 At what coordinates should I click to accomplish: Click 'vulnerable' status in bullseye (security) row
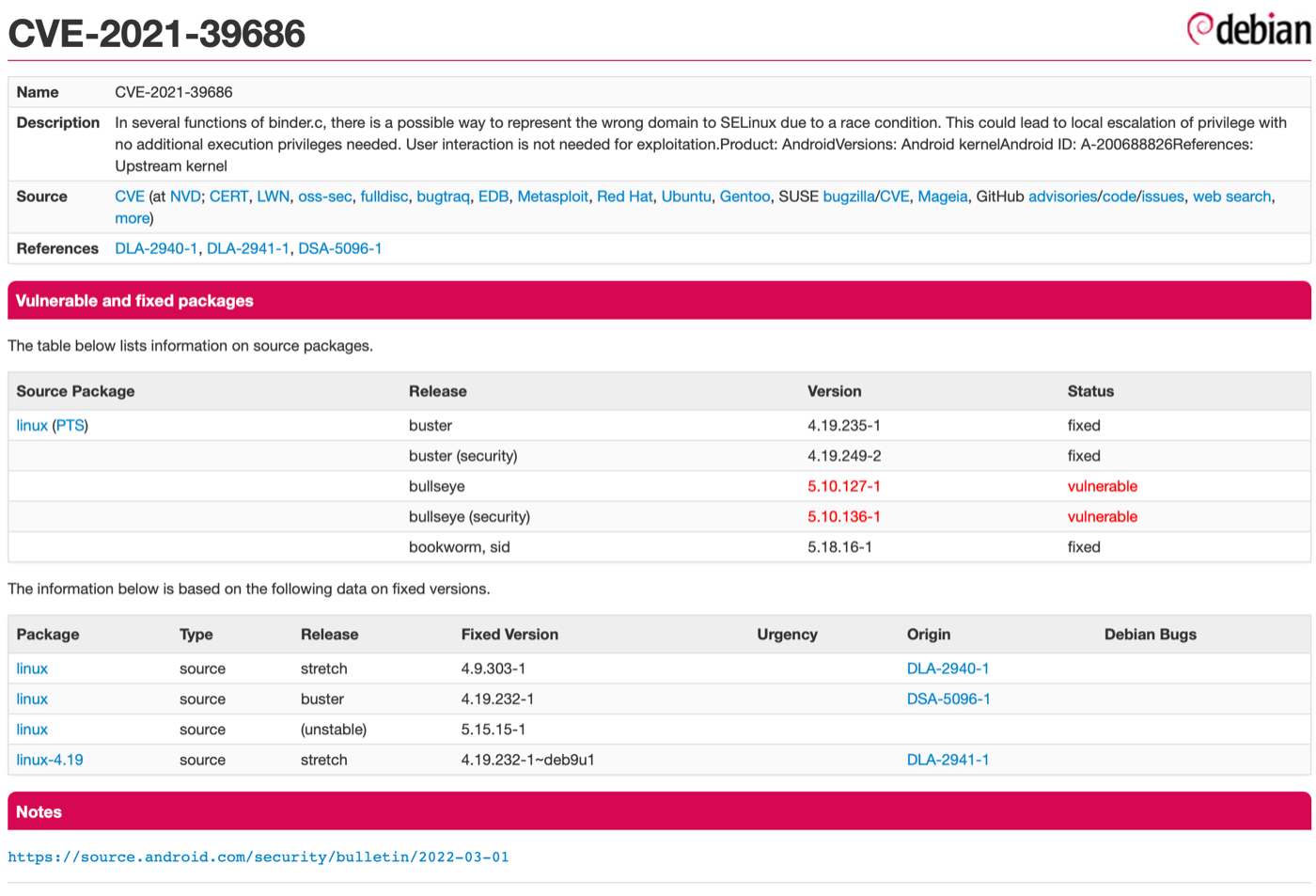(x=1102, y=517)
